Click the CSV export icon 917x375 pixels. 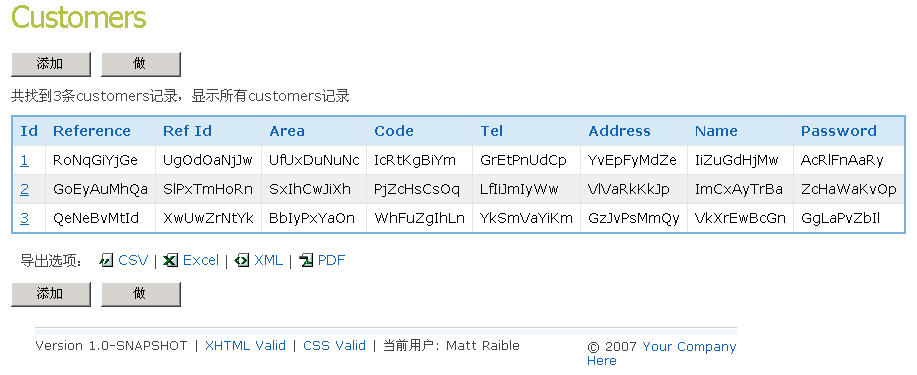(x=106, y=260)
